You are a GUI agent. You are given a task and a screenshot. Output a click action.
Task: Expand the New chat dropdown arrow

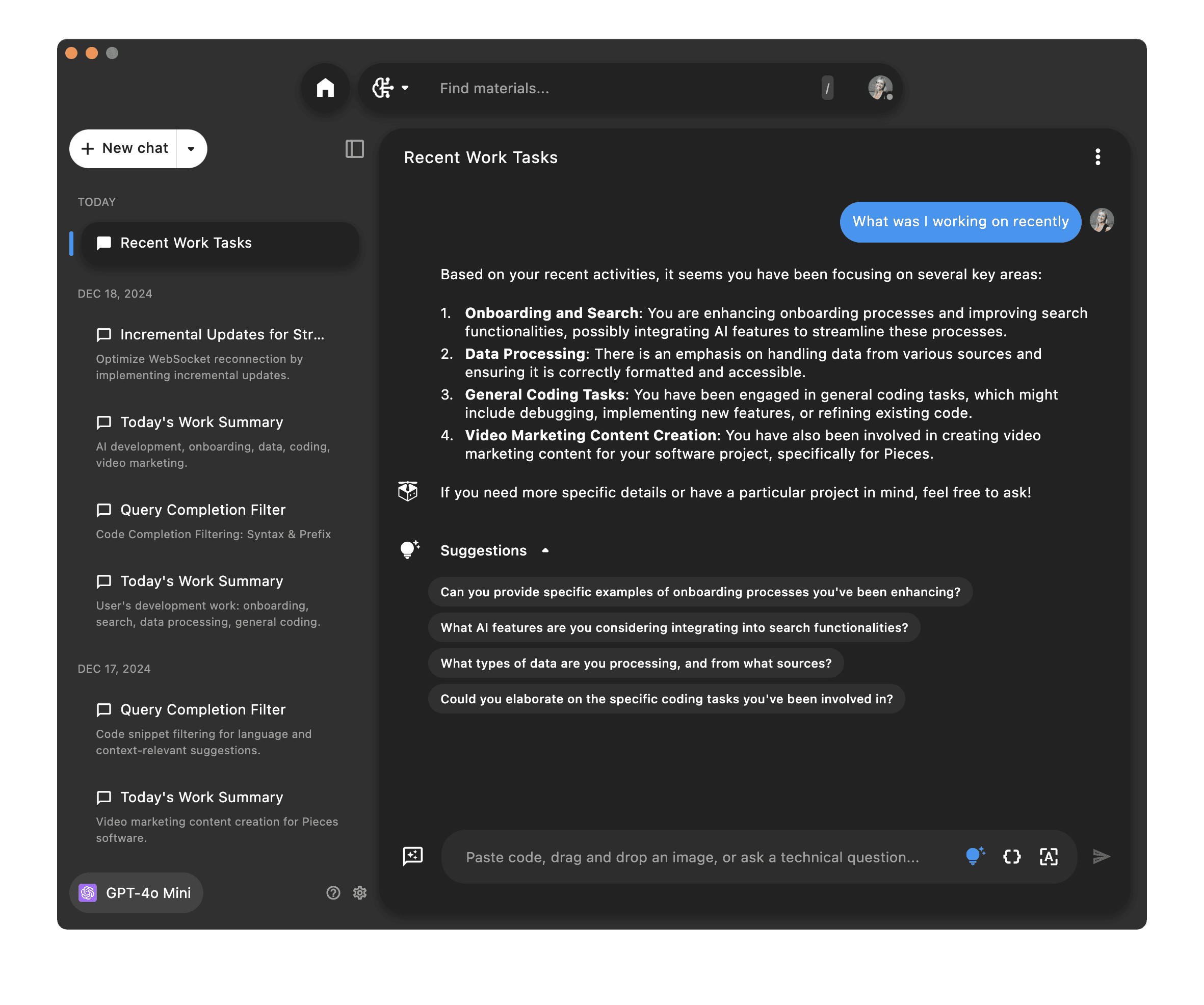191,148
